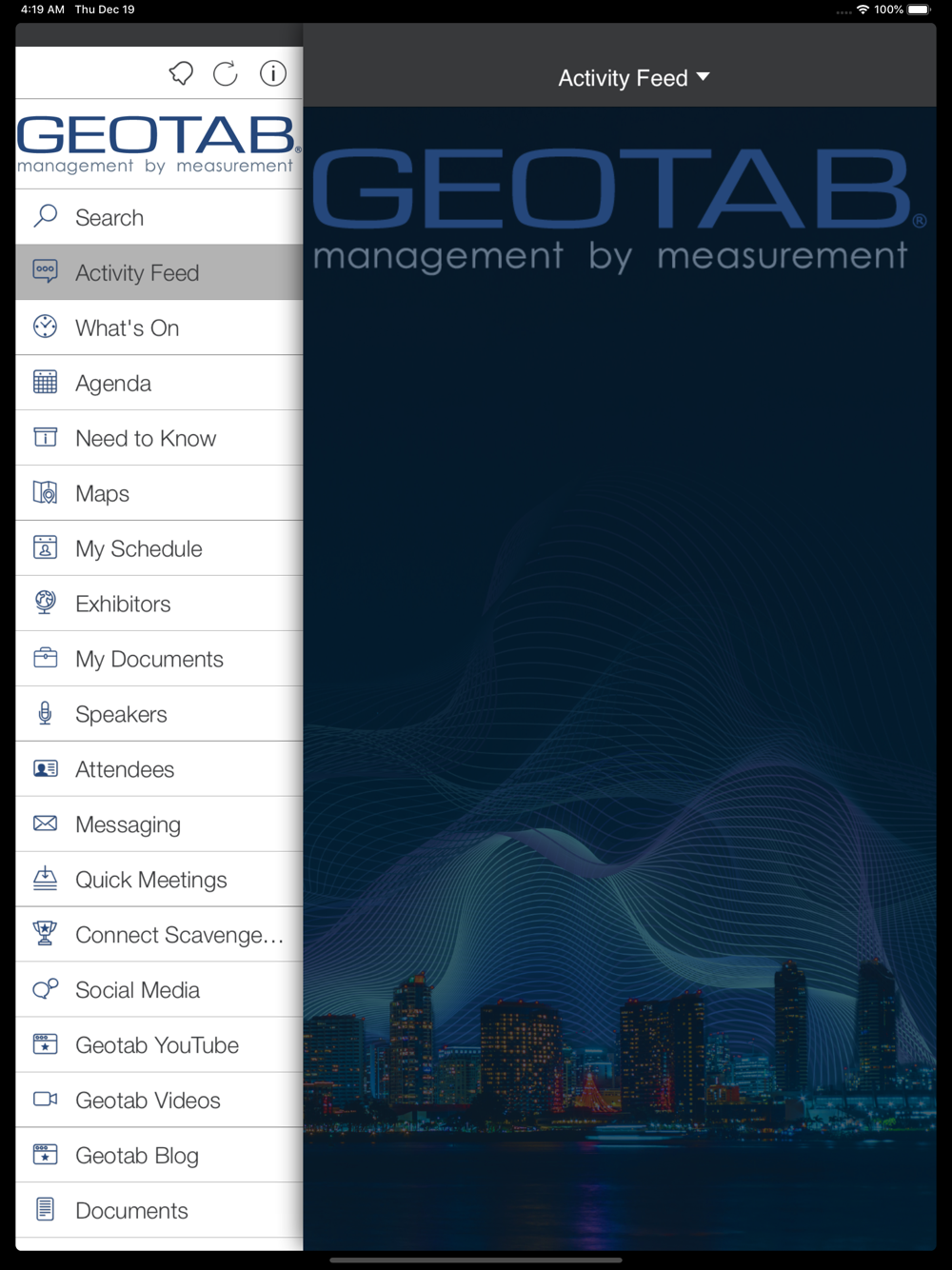This screenshot has height=1270, width=952.
Task: Open Documents menu item
Action: click(x=159, y=1211)
